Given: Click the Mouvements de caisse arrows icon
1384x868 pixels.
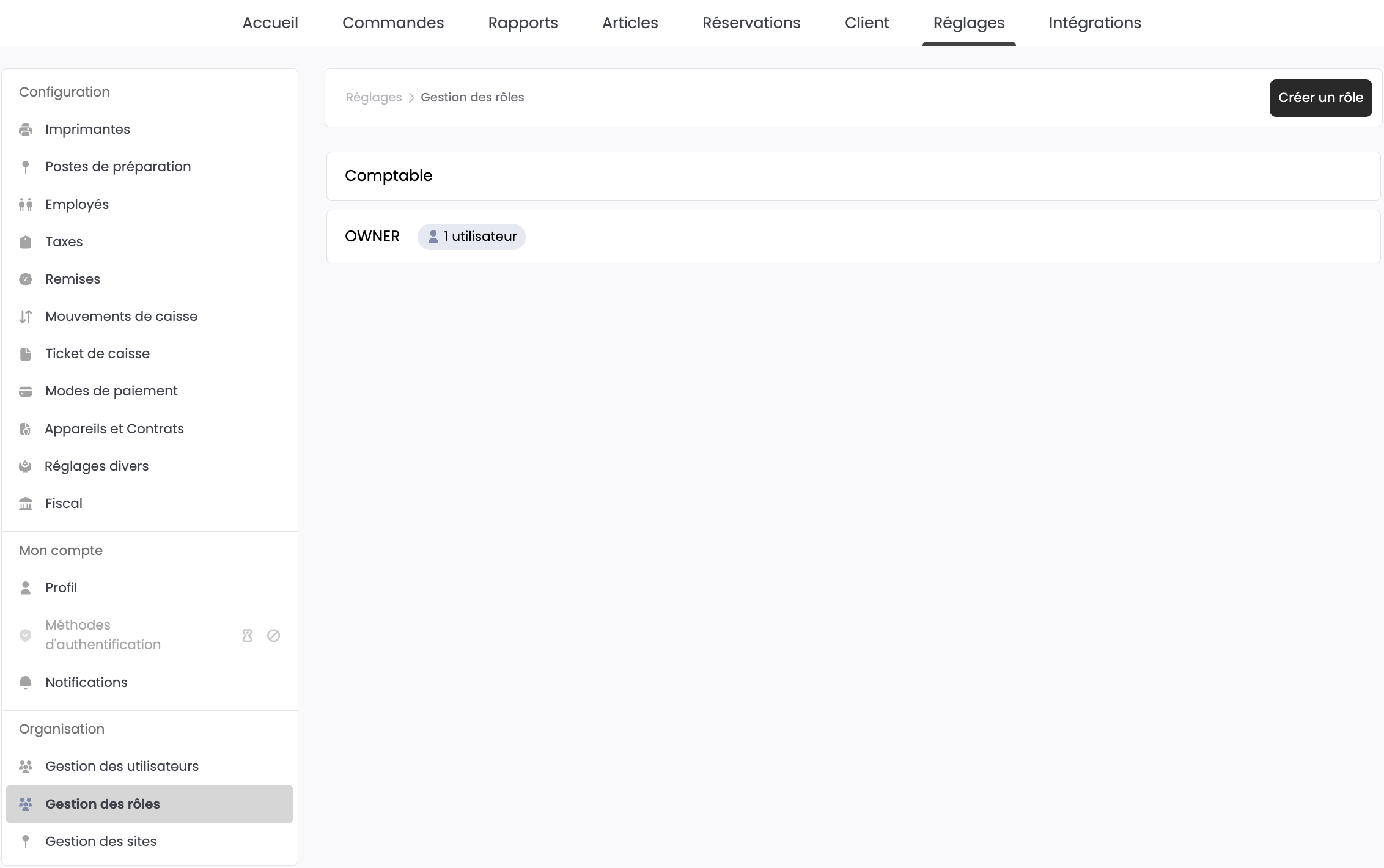Looking at the screenshot, I should click(x=26, y=317).
